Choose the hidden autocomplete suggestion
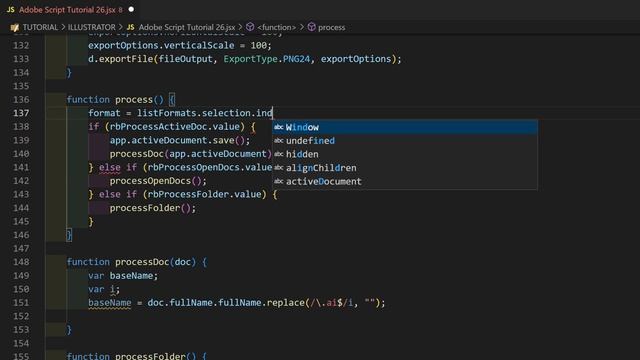Viewport: 640px width, 360px height. 405,154
